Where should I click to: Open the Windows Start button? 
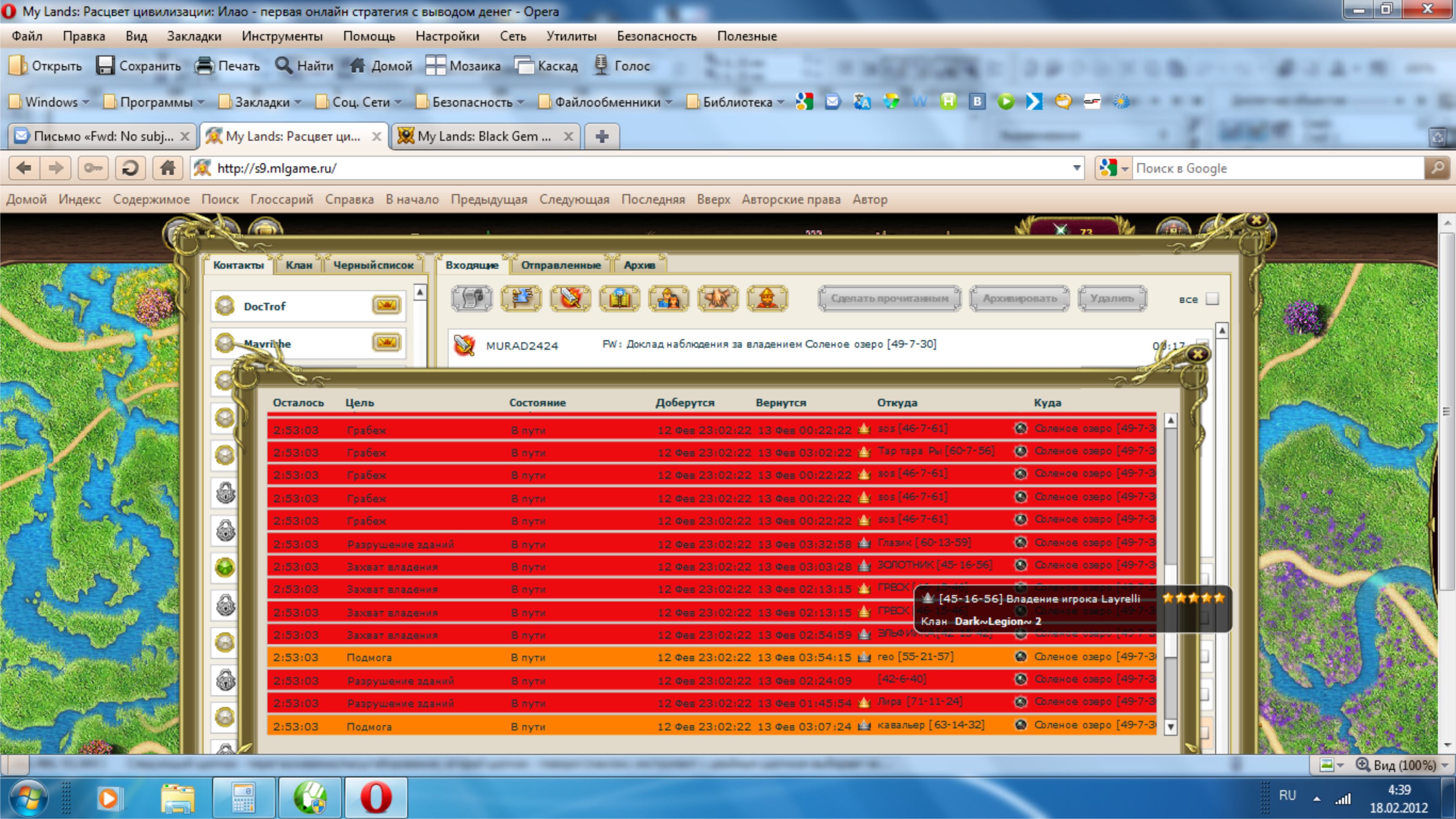coord(28,797)
